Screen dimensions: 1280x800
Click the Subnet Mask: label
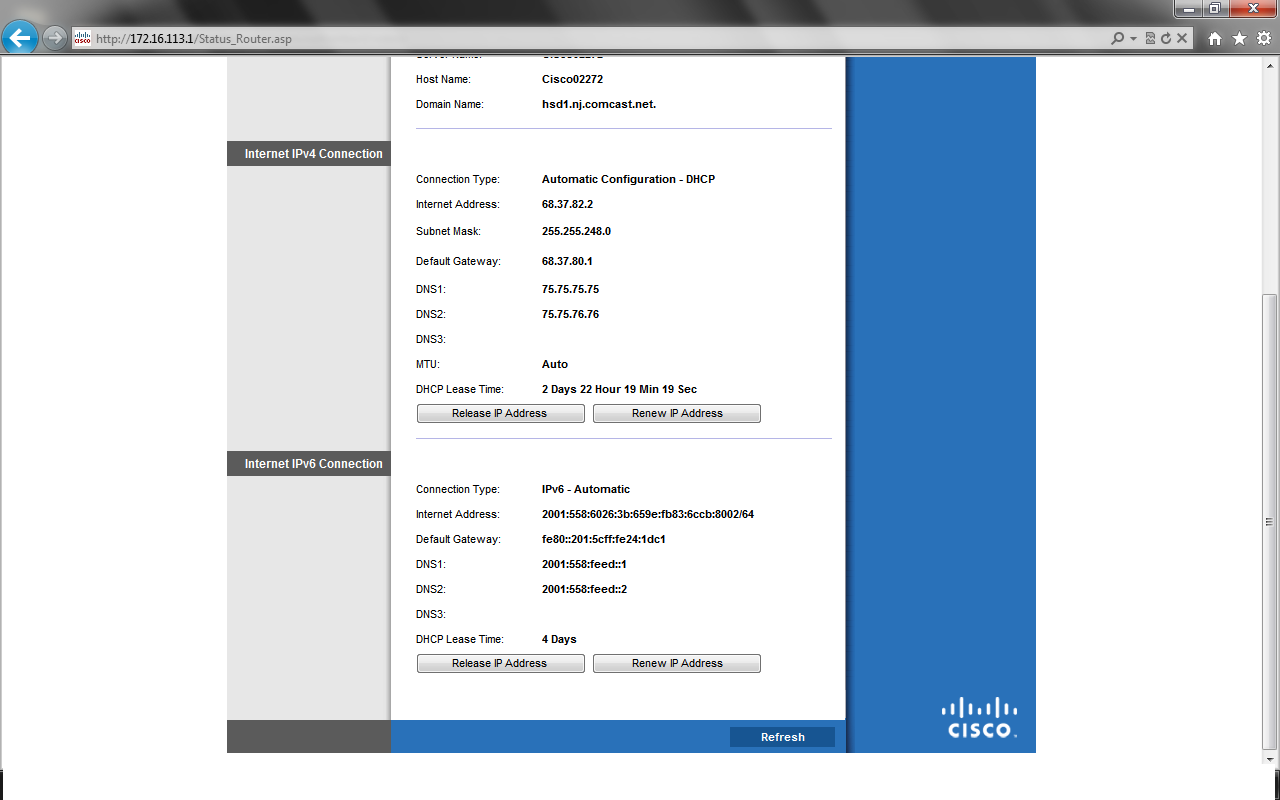click(448, 231)
